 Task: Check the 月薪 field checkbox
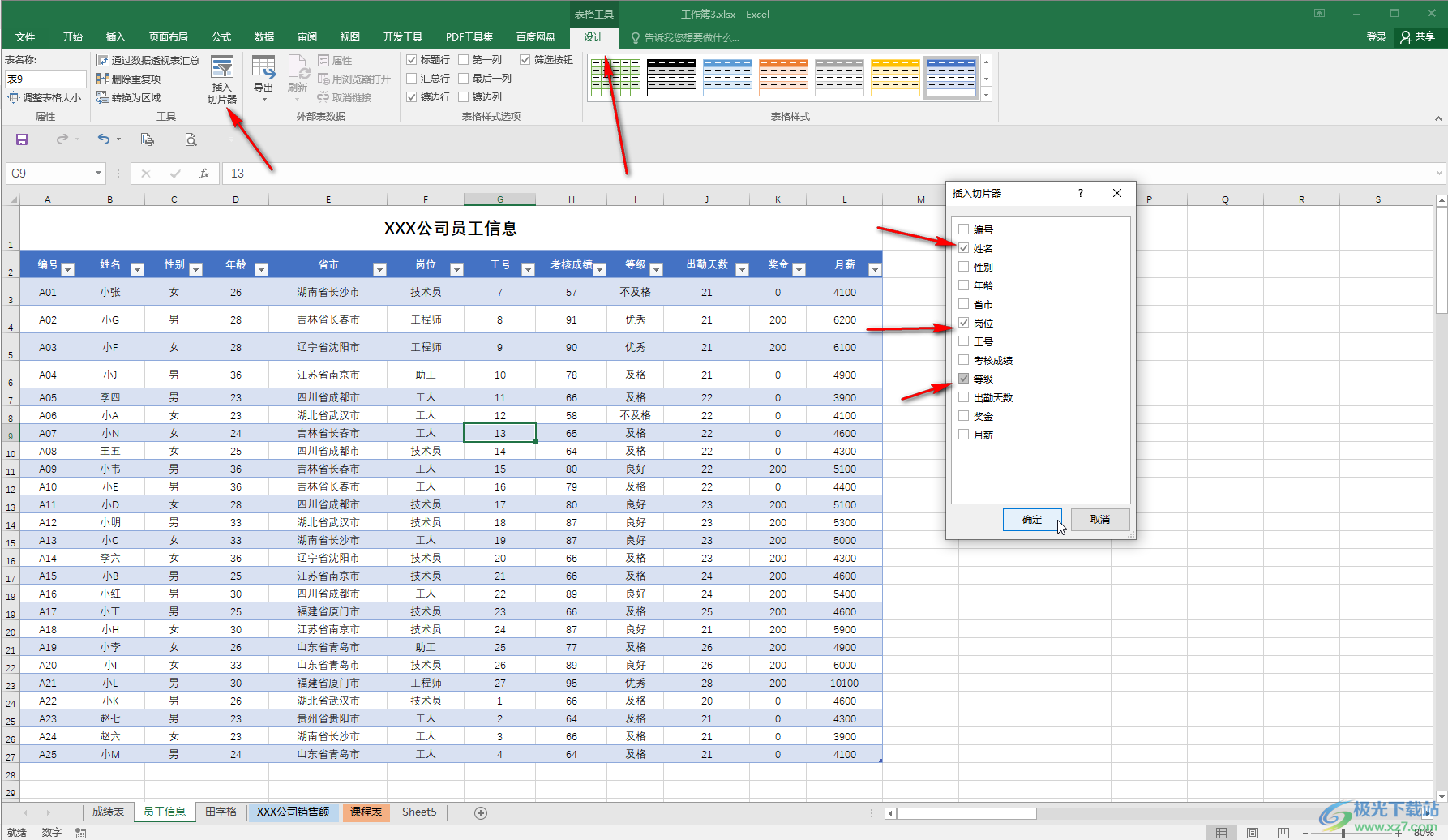[964, 435]
